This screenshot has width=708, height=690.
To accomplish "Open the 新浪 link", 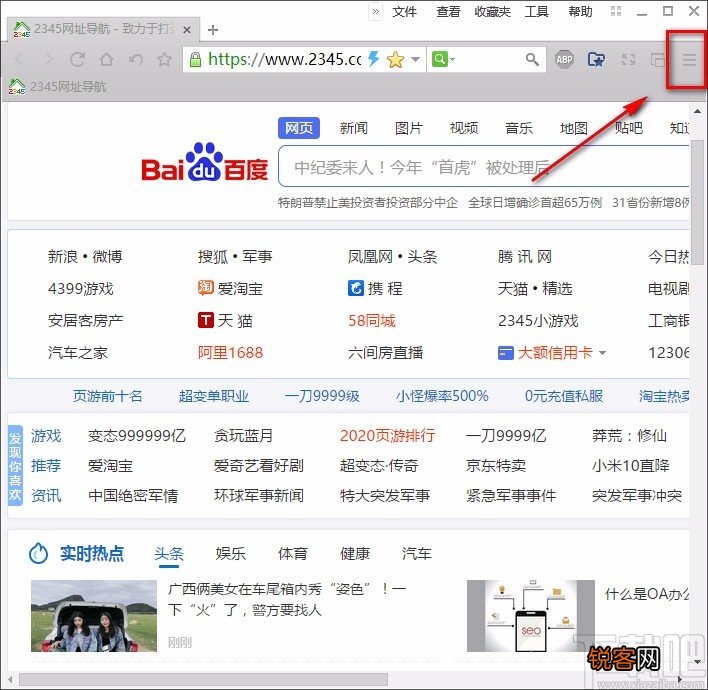I will pos(63,256).
